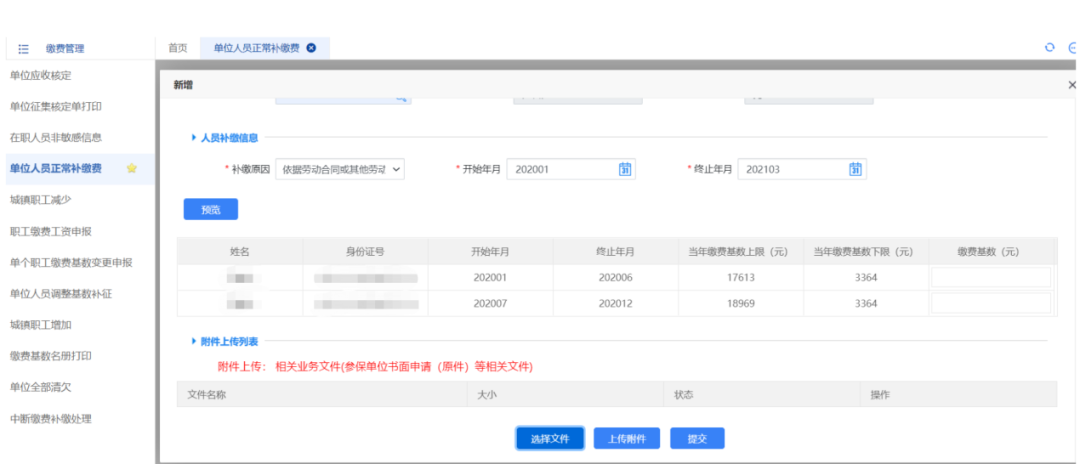Collapse the 附件上传列表 section

(x=194, y=342)
